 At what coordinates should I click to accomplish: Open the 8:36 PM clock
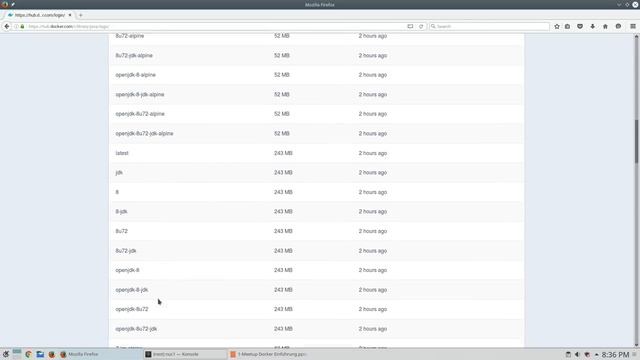click(x=615, y=354)
